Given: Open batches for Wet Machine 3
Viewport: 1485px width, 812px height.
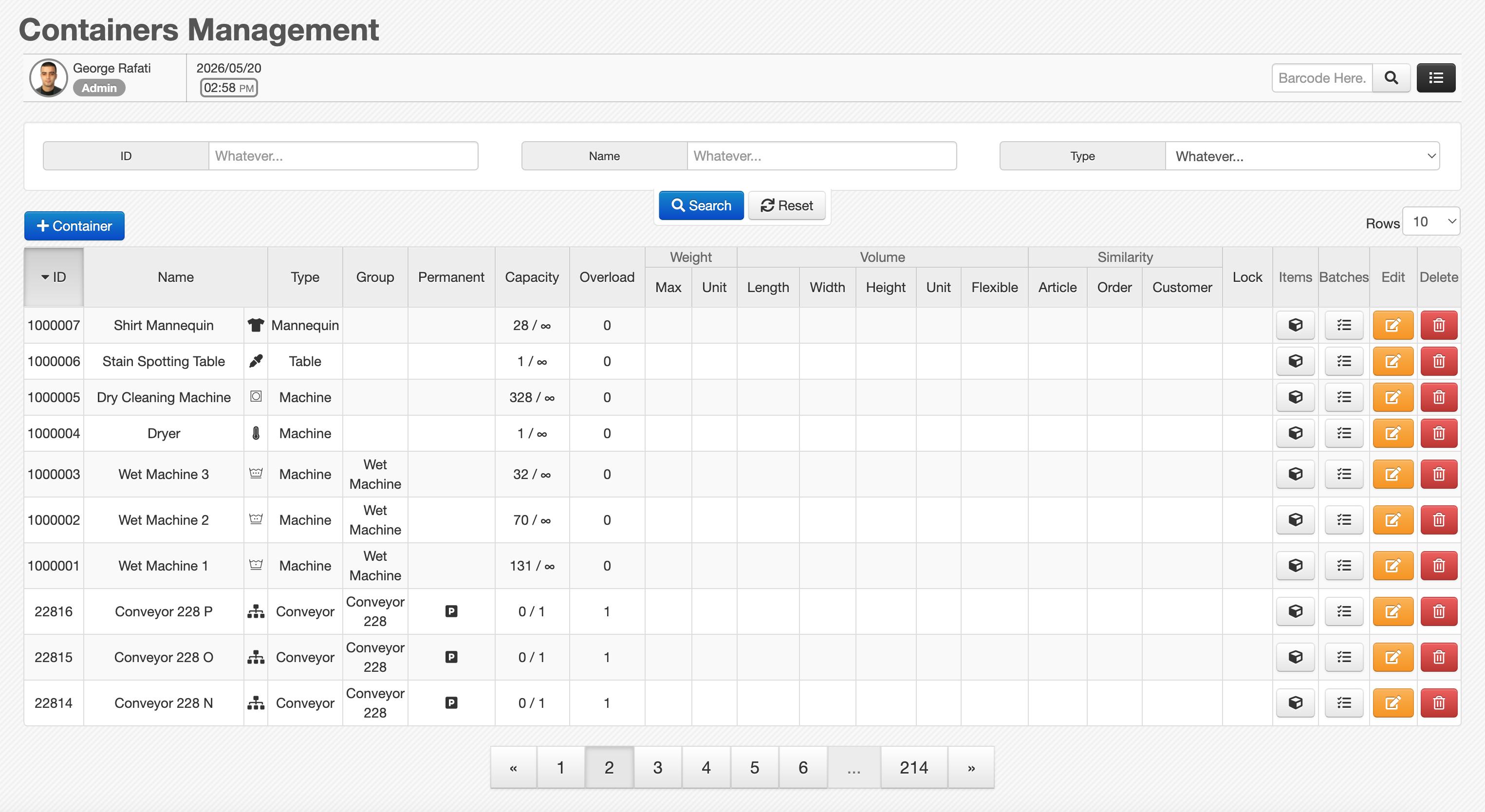Looking at the screenshot, I should point(1344,474).
